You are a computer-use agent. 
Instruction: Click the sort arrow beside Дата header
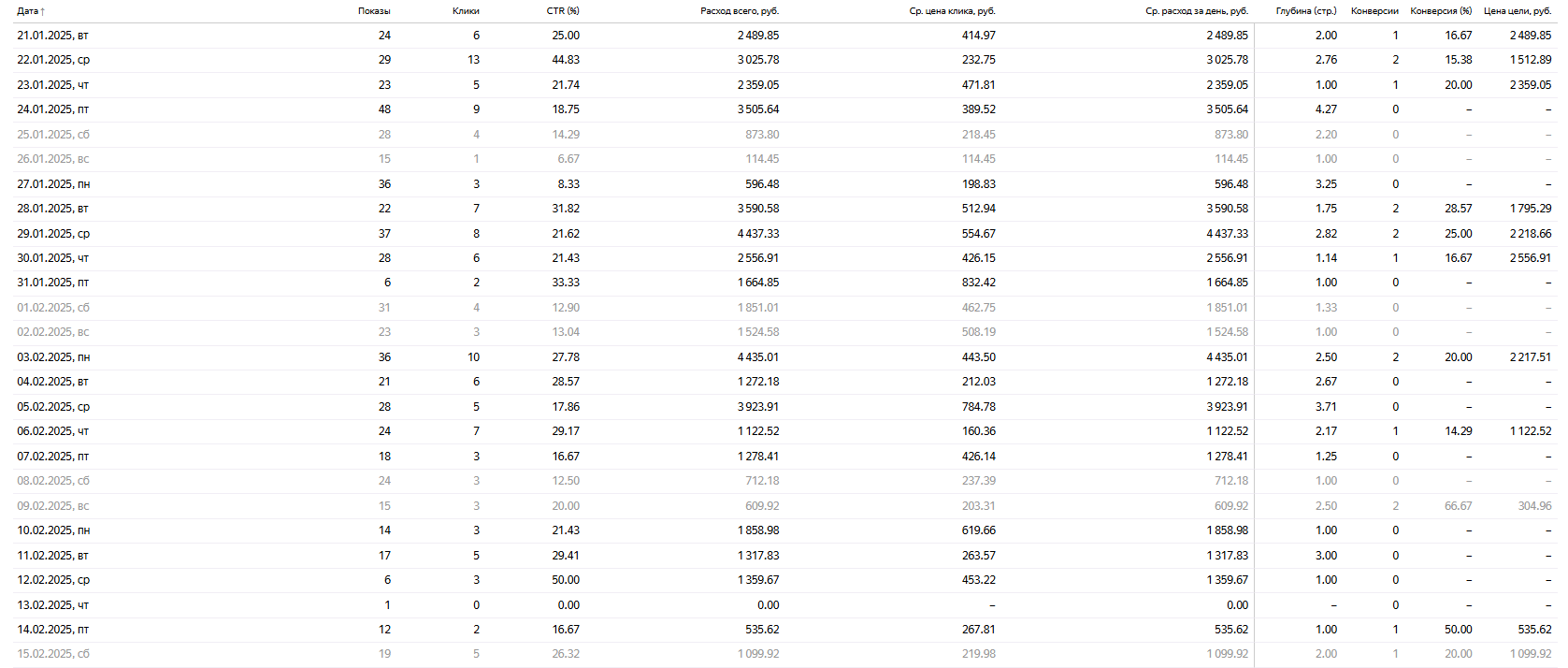43,11
